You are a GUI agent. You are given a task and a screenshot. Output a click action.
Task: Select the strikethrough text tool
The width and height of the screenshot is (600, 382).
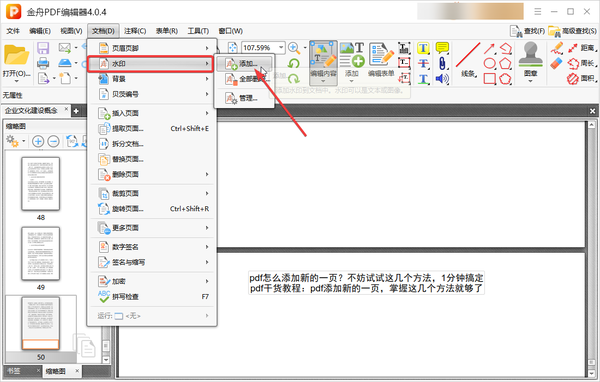coord(423,64)
